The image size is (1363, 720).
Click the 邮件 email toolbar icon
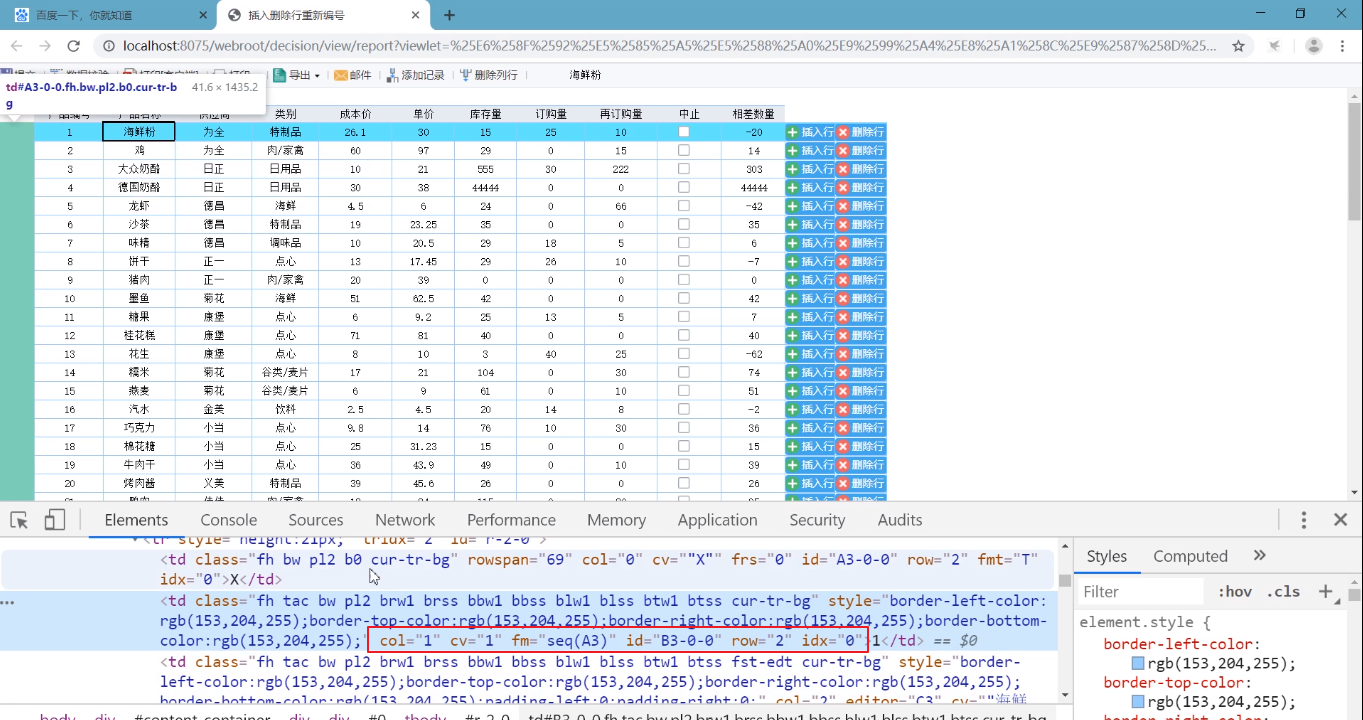[x=352, y=75]
